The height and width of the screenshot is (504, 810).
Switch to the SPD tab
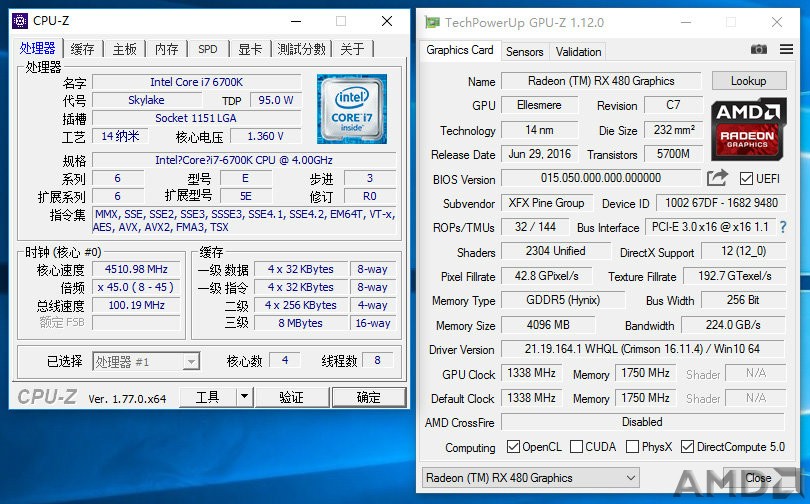point(208,49)
